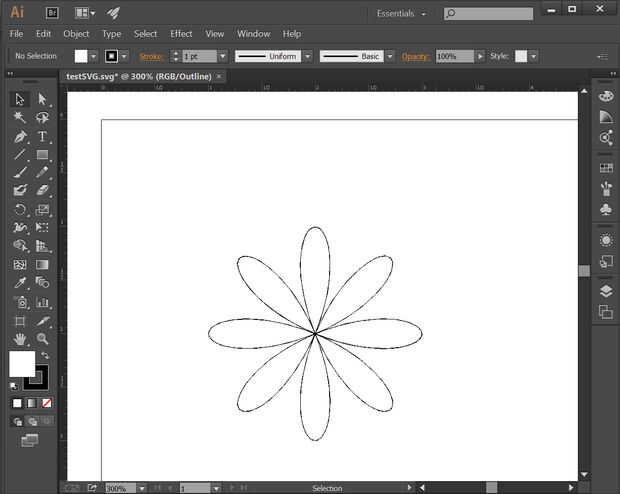Open Adobe Bridge from the Br icon
The image size is (620, 494).
[x=52, y=13]
